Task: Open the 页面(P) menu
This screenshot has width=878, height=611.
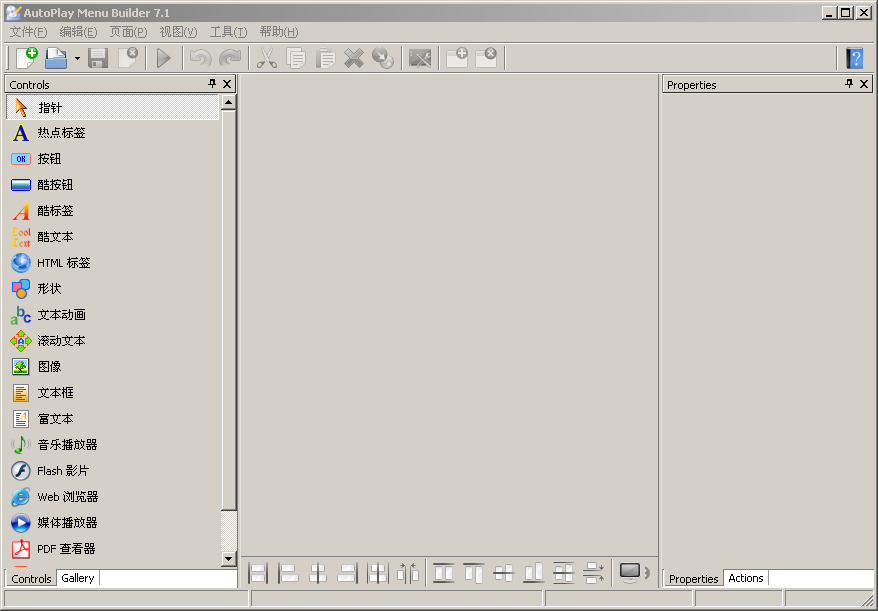Action: (x=128, y=32)
